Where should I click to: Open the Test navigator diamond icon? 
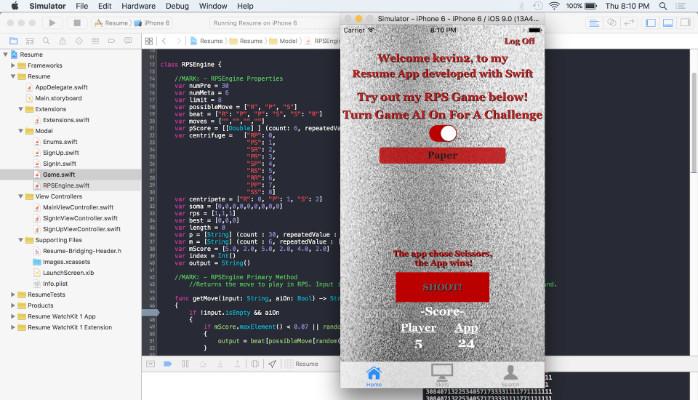click(79, 41)
